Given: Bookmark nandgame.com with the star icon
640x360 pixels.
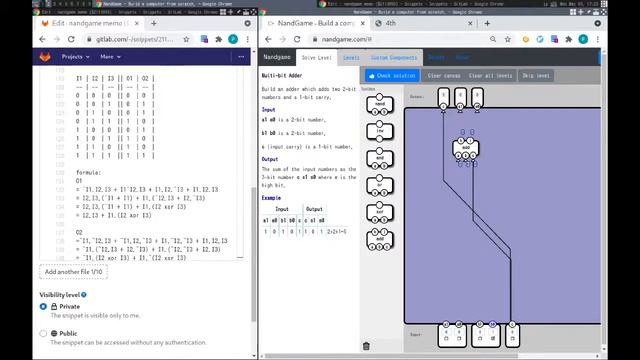Looking at the screenshot, I should tap(507, 39).
